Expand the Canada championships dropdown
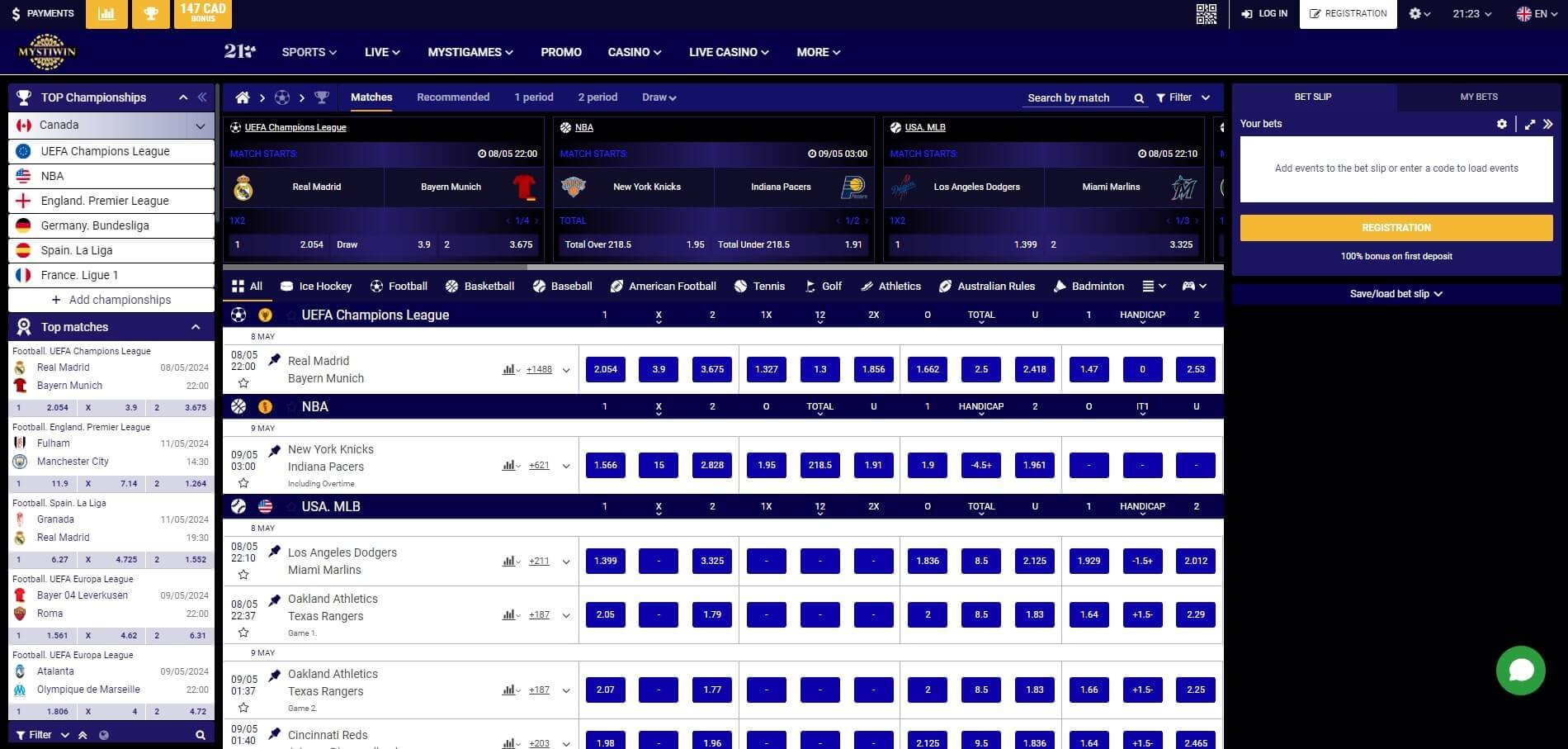The height and width of the screenshot is (749, 1568). 201,125
